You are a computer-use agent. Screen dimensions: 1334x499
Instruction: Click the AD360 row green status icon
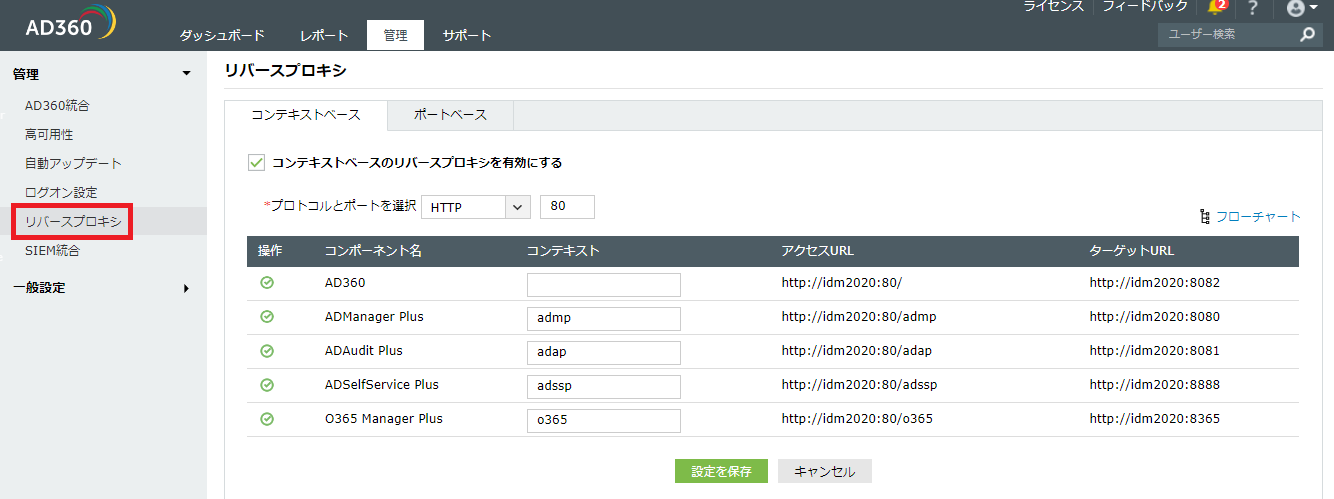[267, 283]
